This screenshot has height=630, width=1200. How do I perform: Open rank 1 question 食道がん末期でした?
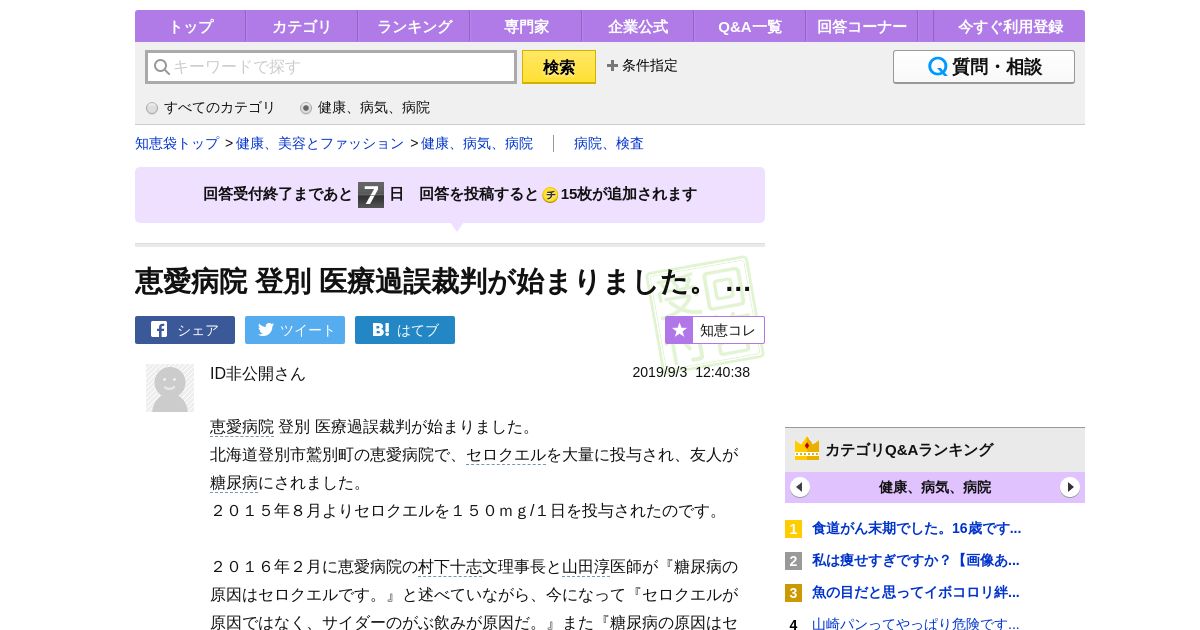916,528
